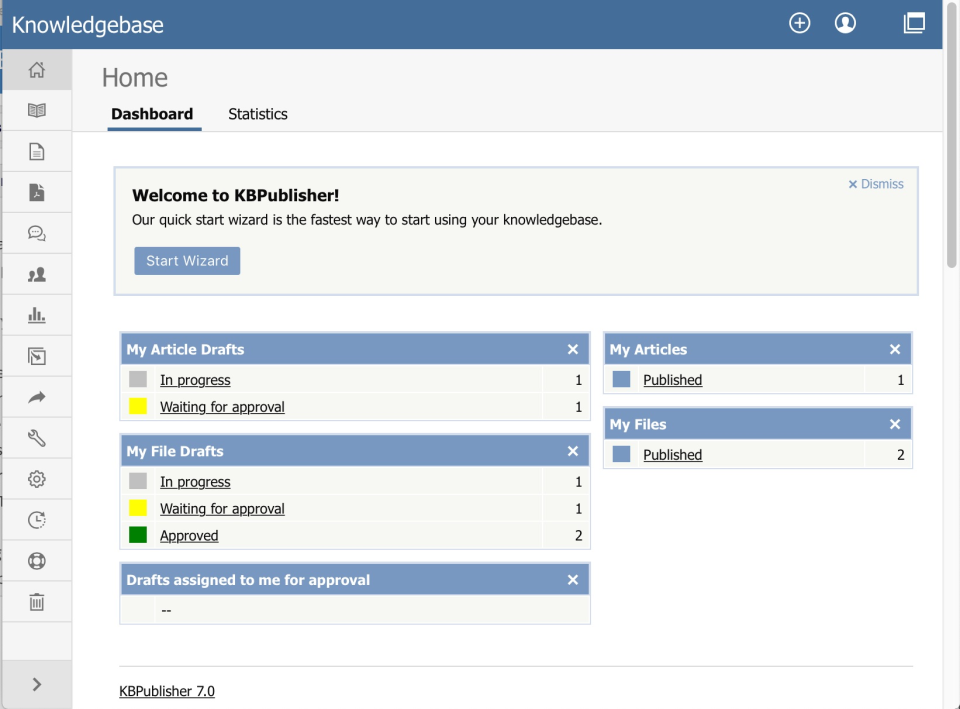Open Settings with the gear icon
The height and width of the screenshot is (709, 960).
[37, 479]
